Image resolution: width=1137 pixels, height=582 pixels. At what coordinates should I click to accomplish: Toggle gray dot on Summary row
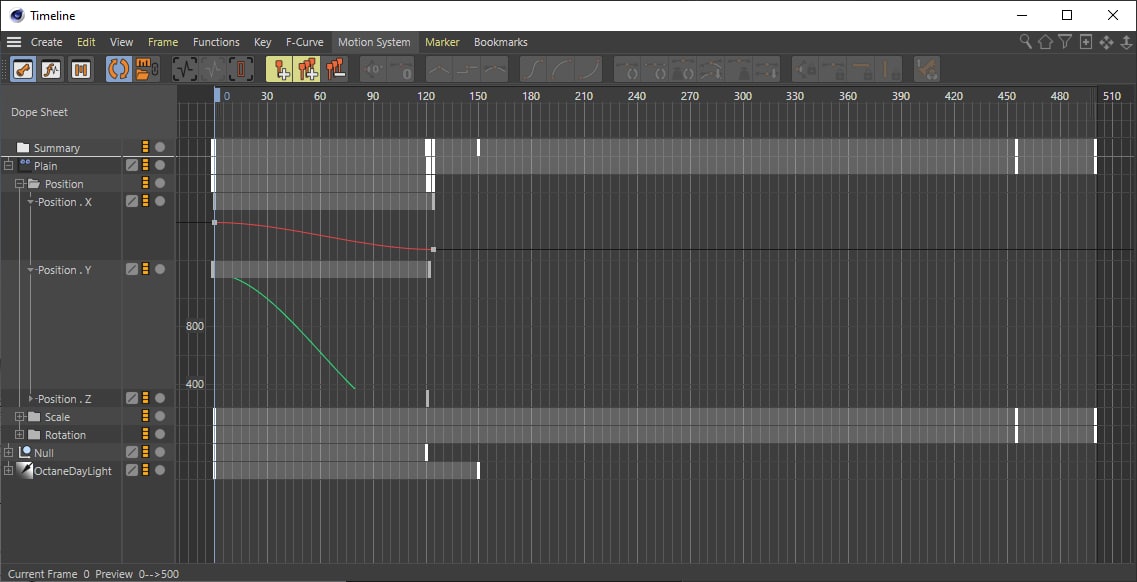click(160, 147)
